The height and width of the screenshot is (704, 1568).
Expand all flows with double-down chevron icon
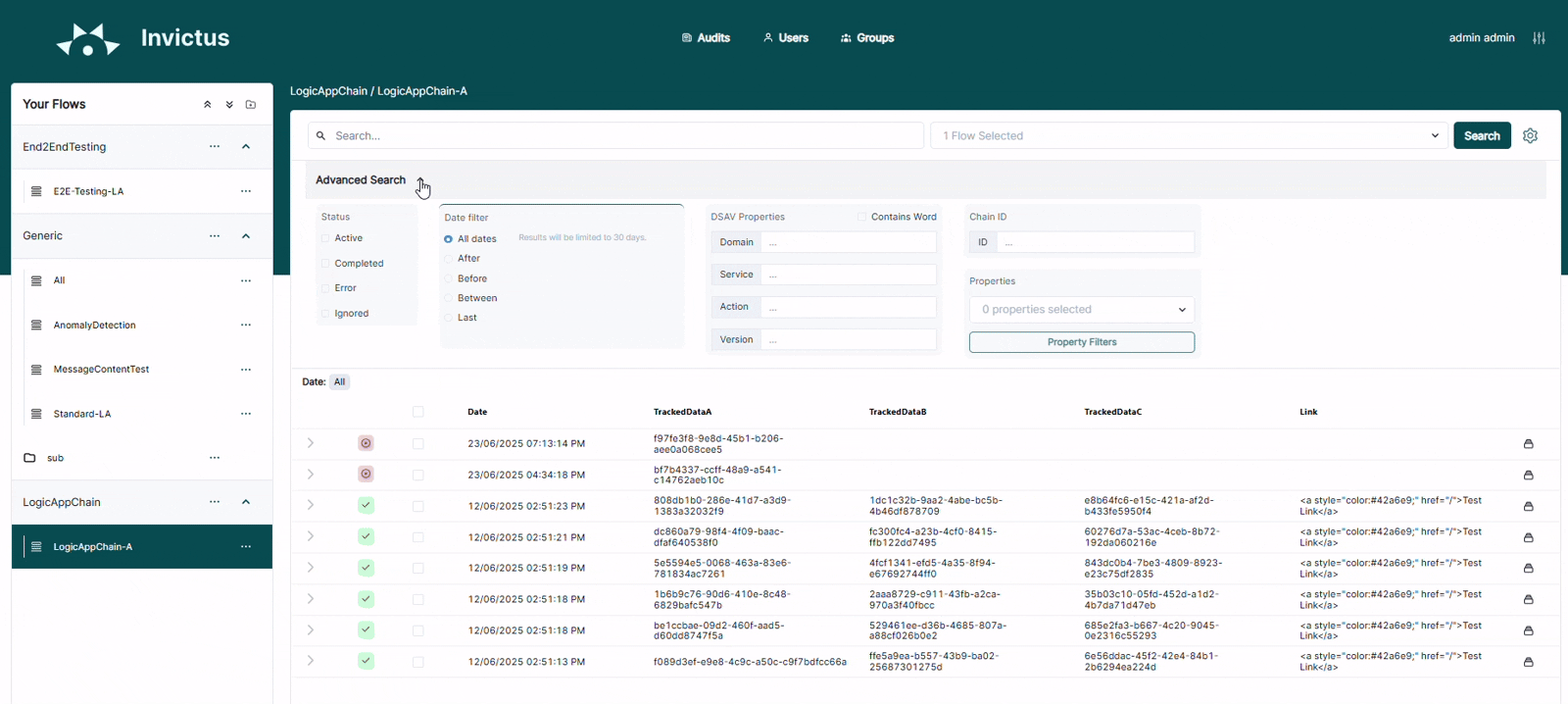click(x=229, y=105)
